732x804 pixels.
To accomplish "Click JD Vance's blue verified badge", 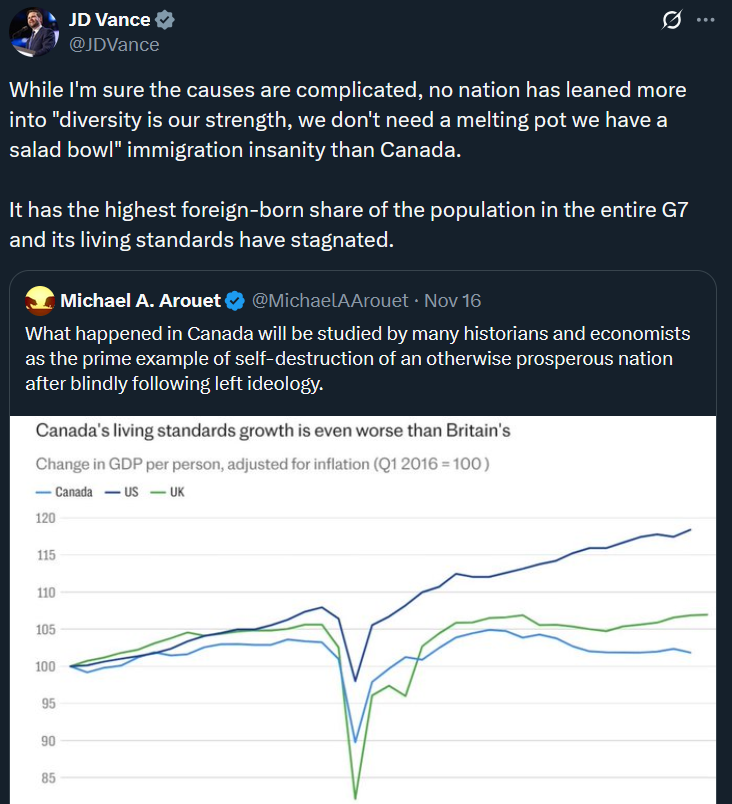I will [163, 18].
